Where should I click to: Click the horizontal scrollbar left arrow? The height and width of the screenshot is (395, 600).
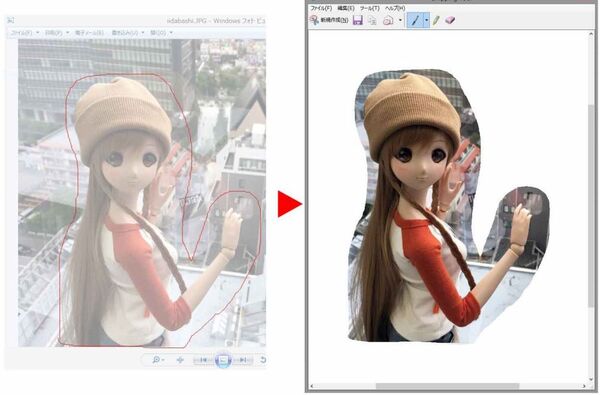(x=312, y=386)
